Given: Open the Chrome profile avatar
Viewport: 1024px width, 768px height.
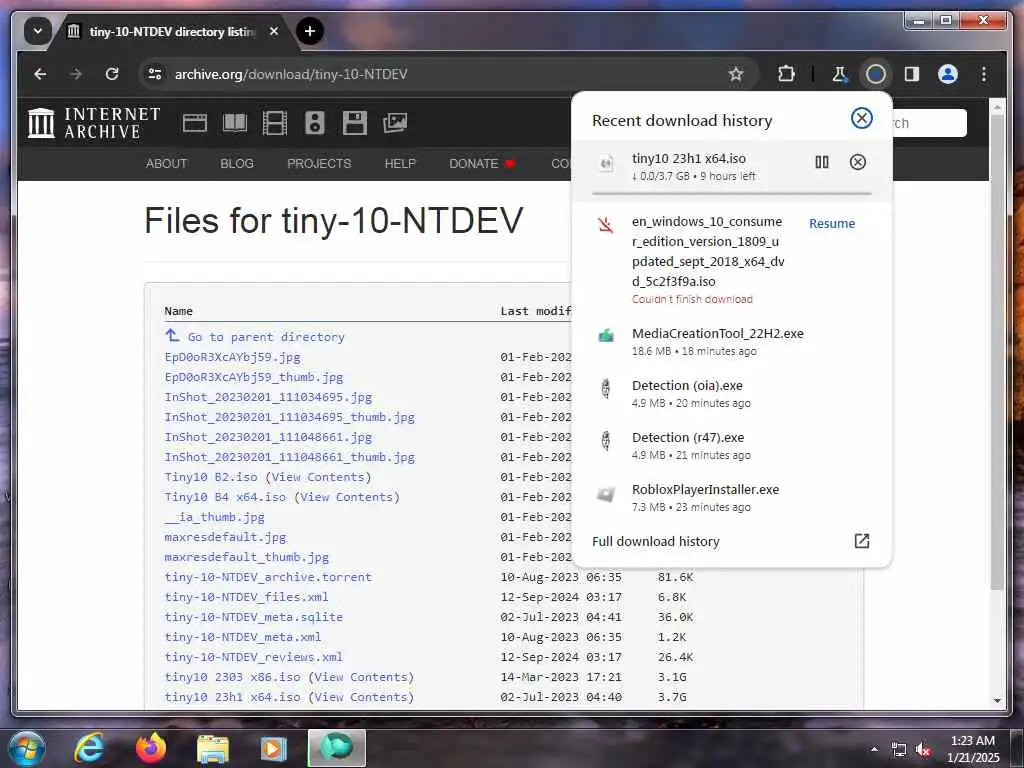Looking at the screenshot, I should (948, 74).
